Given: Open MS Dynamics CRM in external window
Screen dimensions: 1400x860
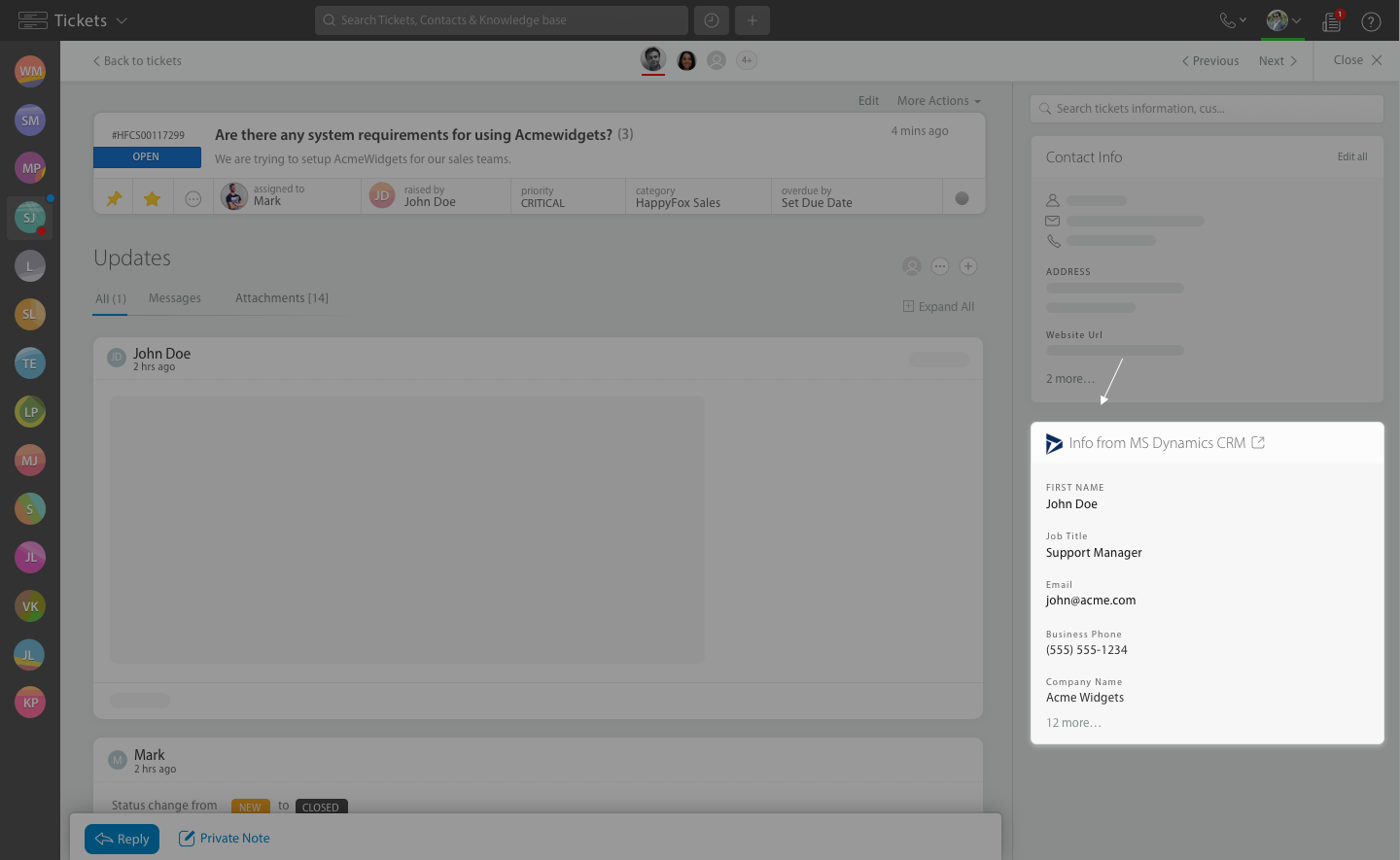Looking at the screenshot, I should tap(1258, 442).
